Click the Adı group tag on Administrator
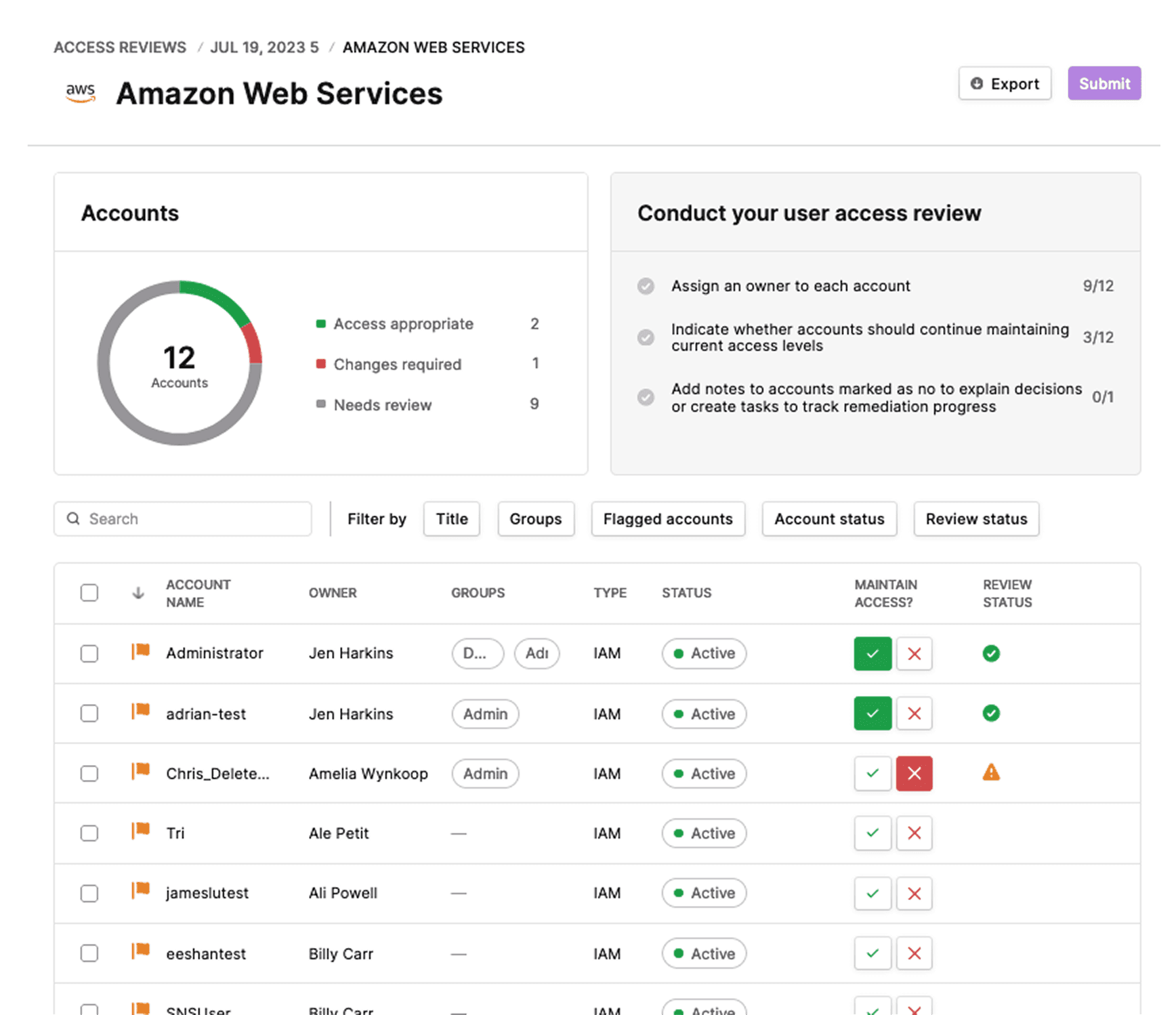 click(537, 654)
